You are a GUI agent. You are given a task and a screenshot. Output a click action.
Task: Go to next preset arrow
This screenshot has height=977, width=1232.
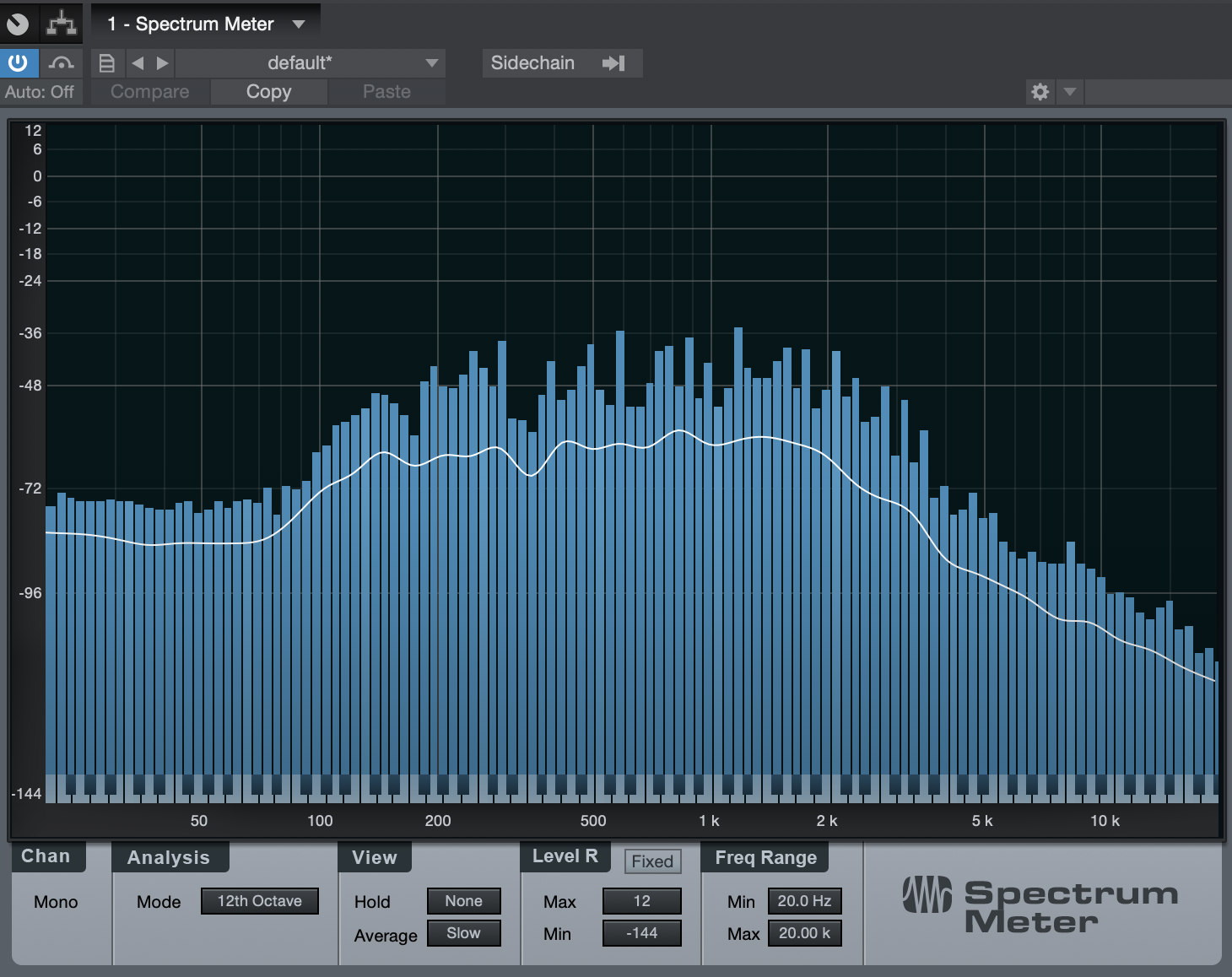(163, 63)
